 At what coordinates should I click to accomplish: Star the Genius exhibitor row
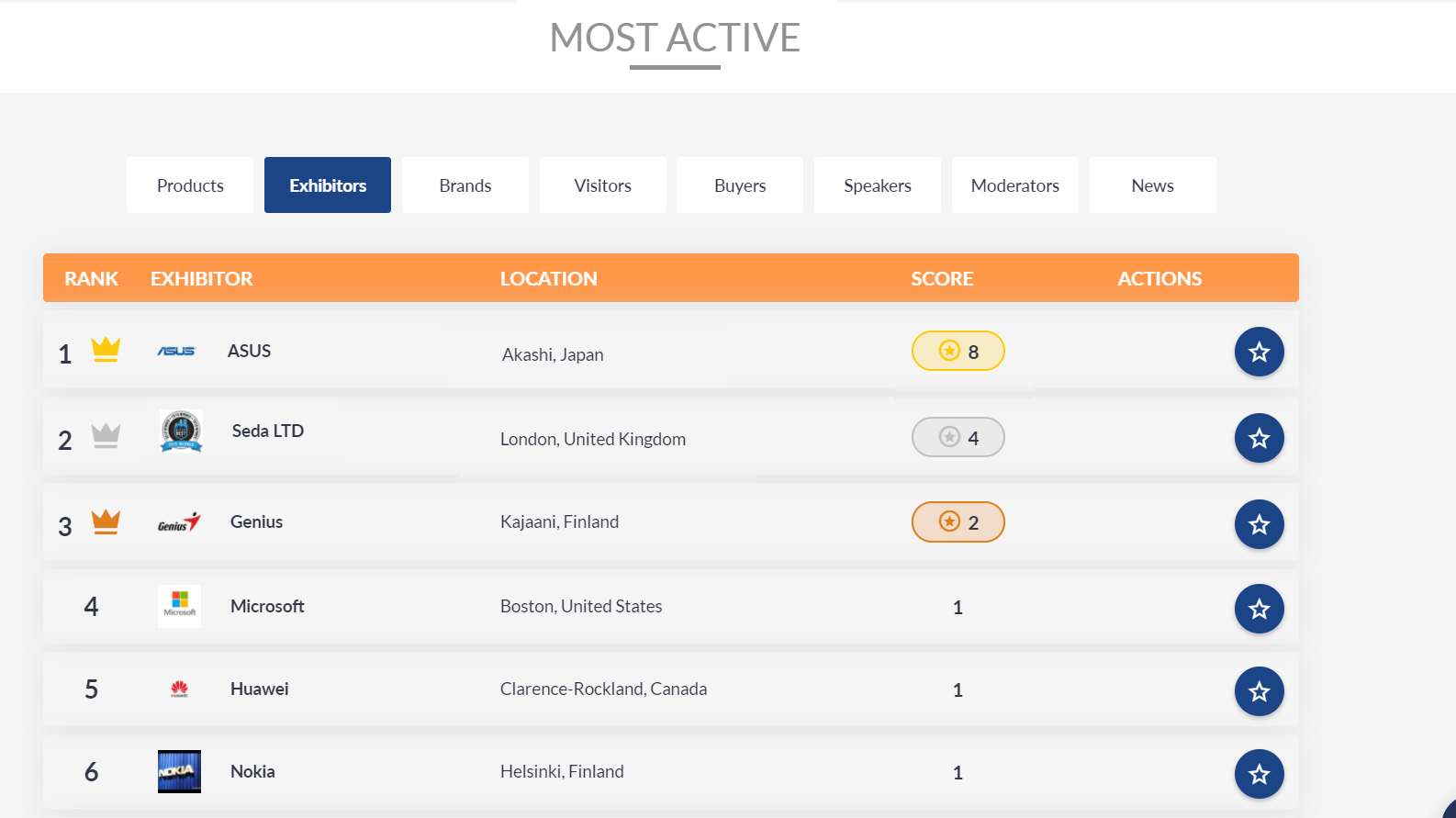pyautogui.click(x=1259, y=524)
